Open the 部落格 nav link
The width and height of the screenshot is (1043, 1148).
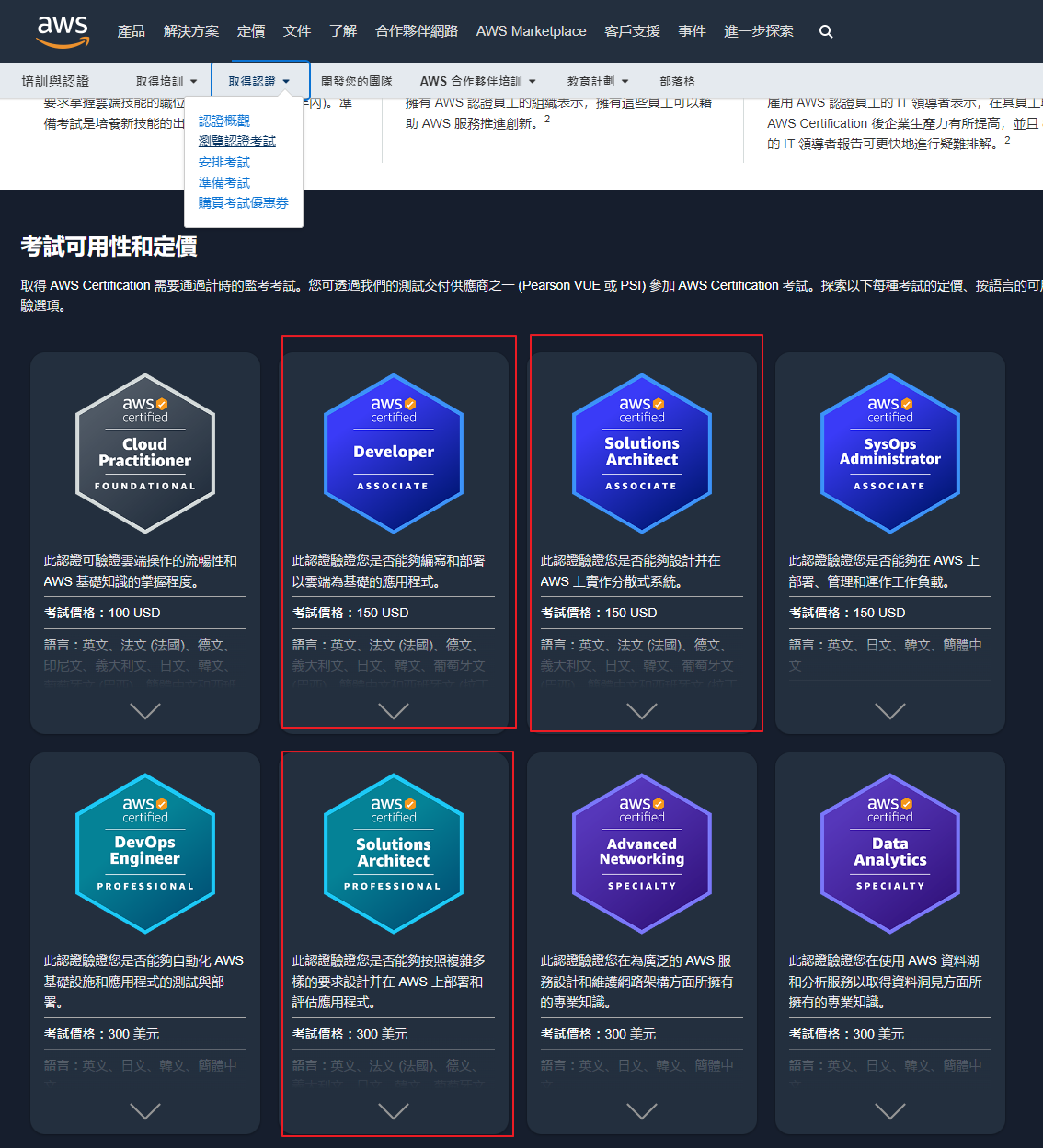(x=678, y=81)
